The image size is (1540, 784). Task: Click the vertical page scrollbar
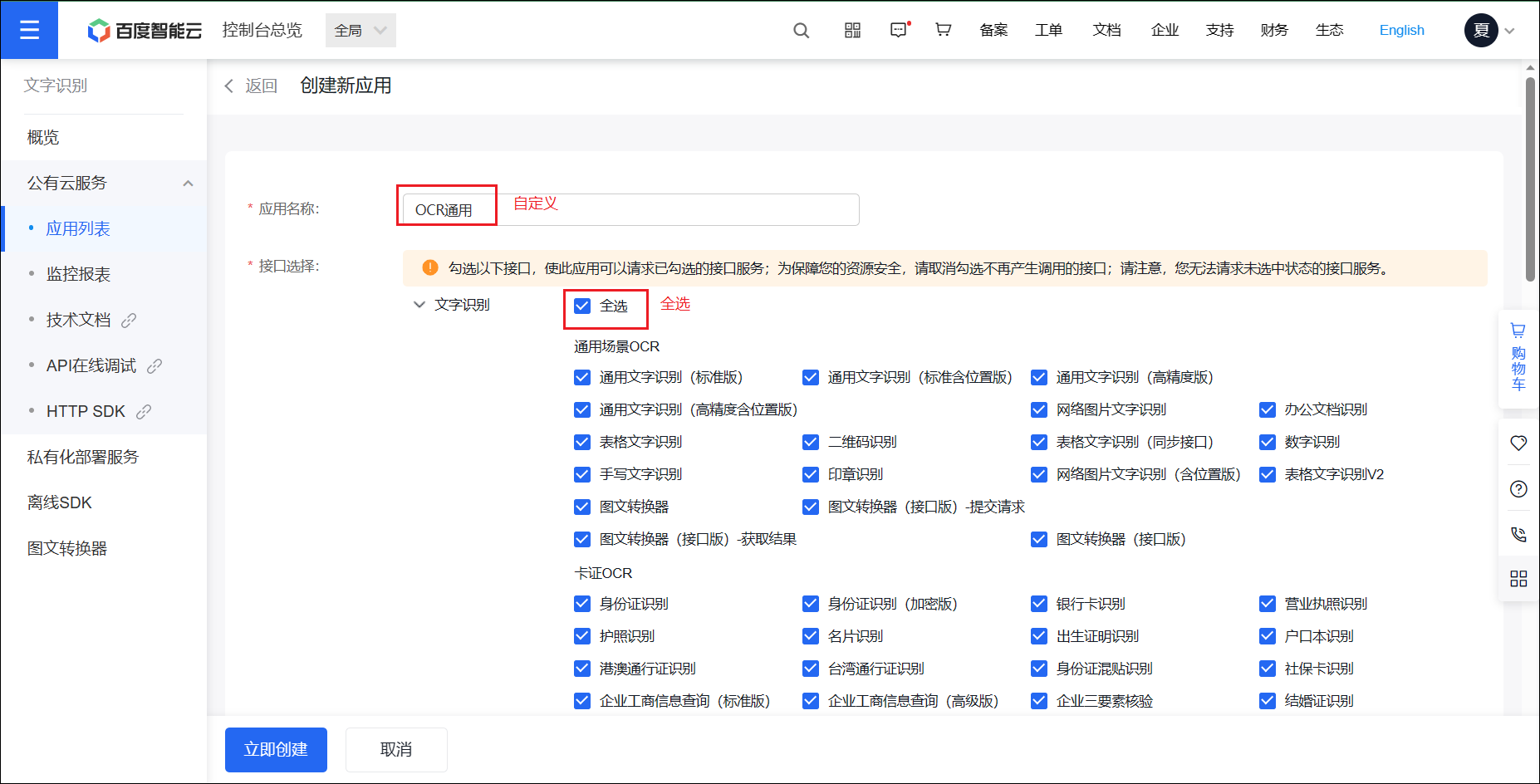pos(1529,179)
